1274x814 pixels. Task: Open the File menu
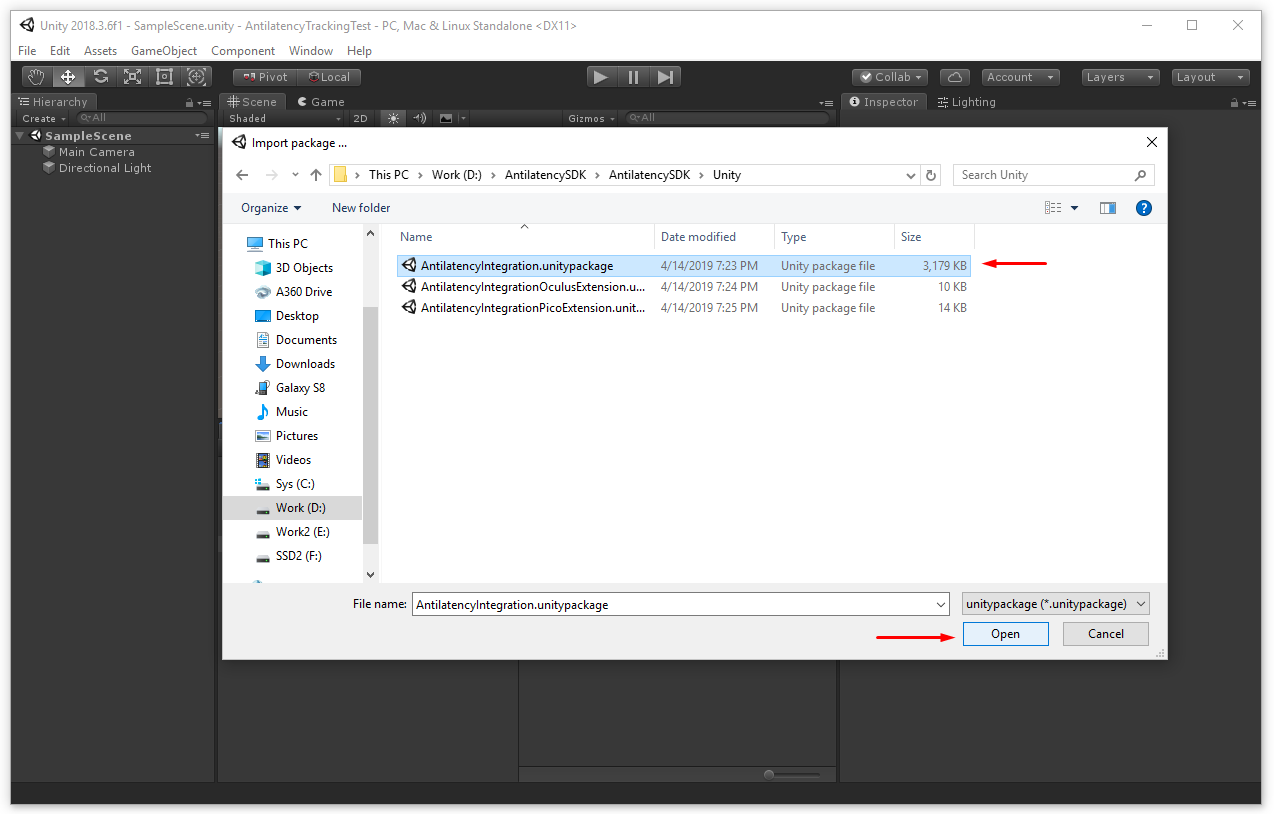pos(27,51)
